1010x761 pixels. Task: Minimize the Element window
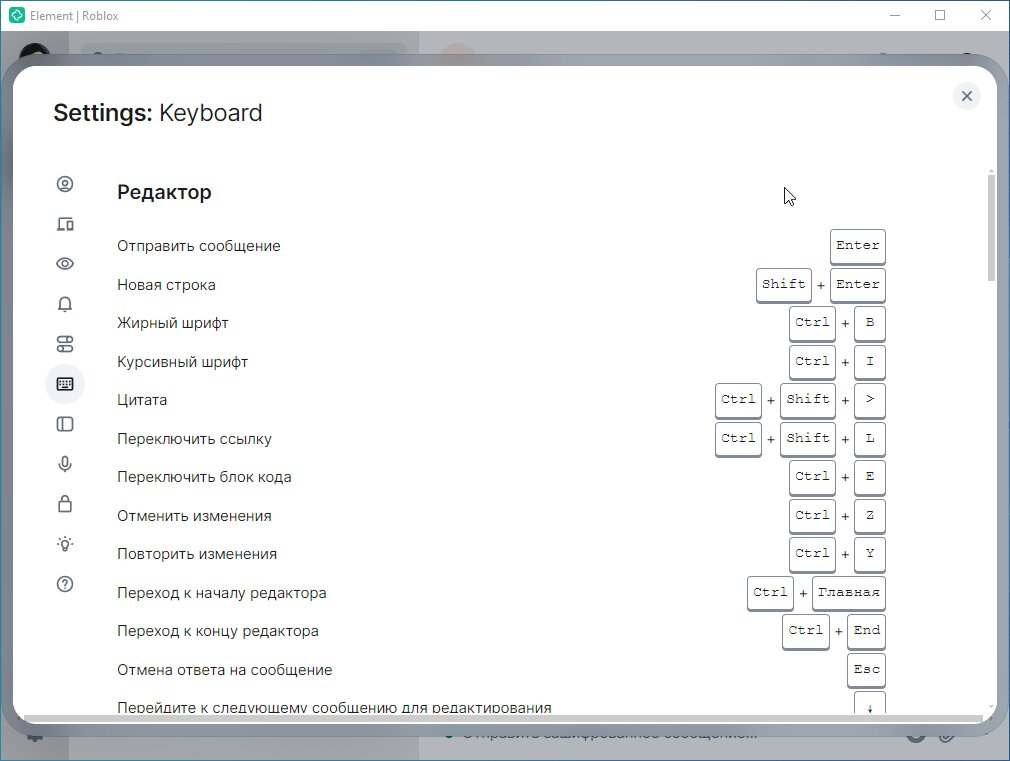click(x=895, y=15)
